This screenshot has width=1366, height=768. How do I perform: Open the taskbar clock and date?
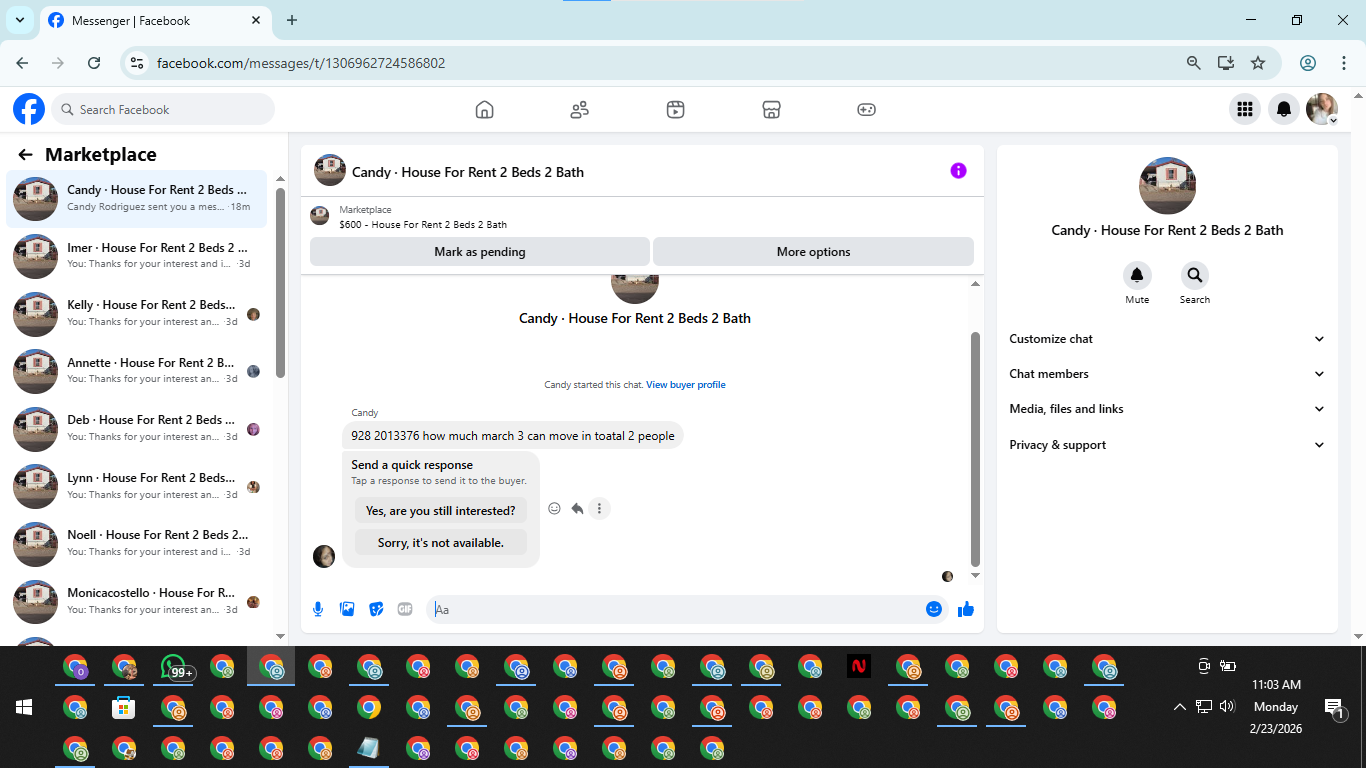click(1276, 707)
